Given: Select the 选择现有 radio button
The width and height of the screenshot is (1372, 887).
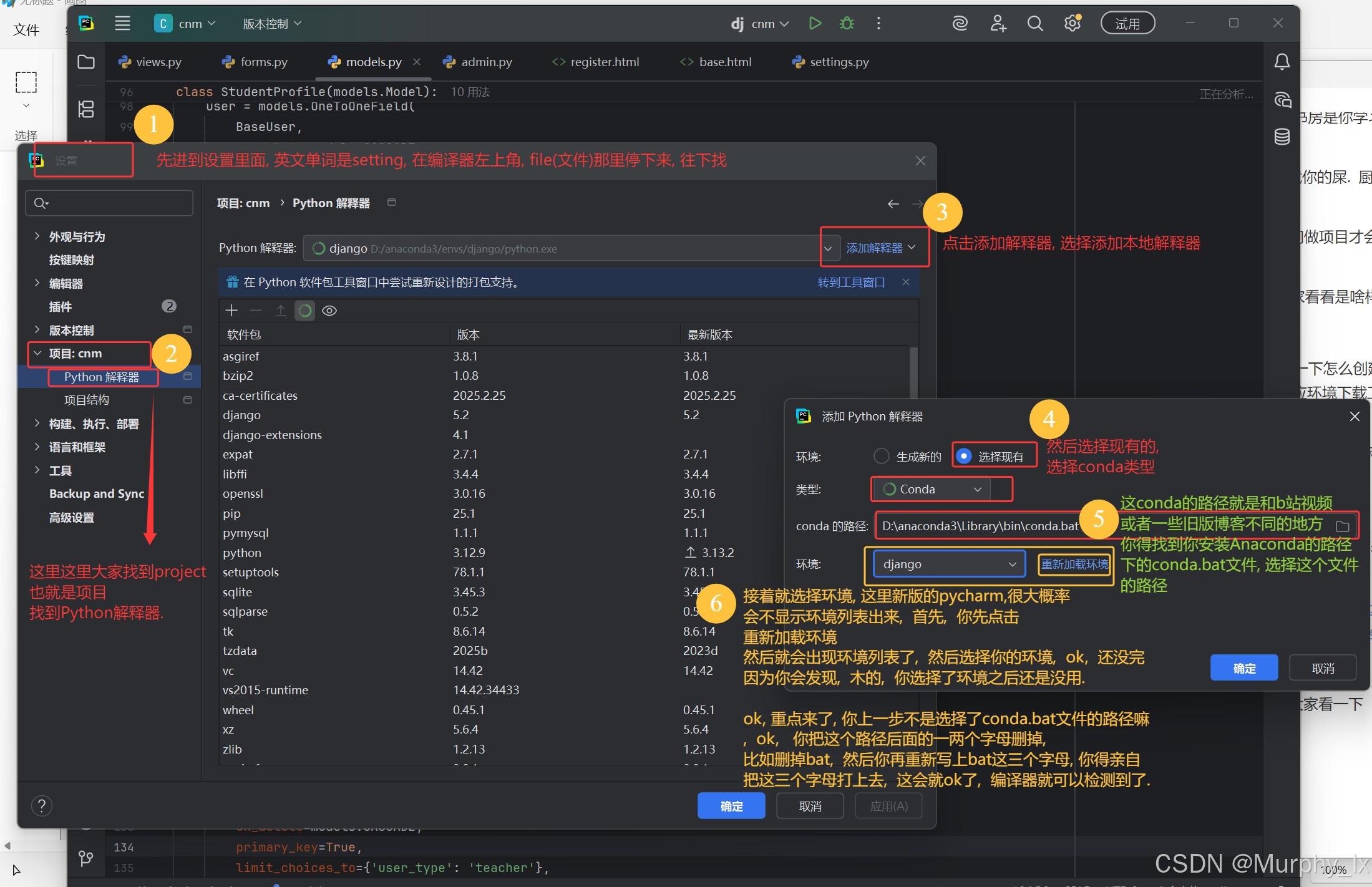Looking at the screenshot, I should tap(964, 457).
